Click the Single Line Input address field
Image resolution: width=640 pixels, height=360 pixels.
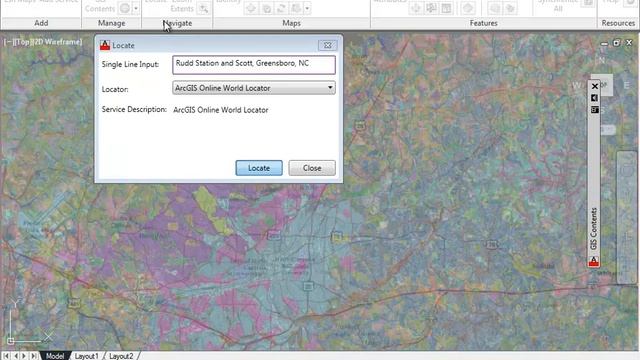[254, 64]
